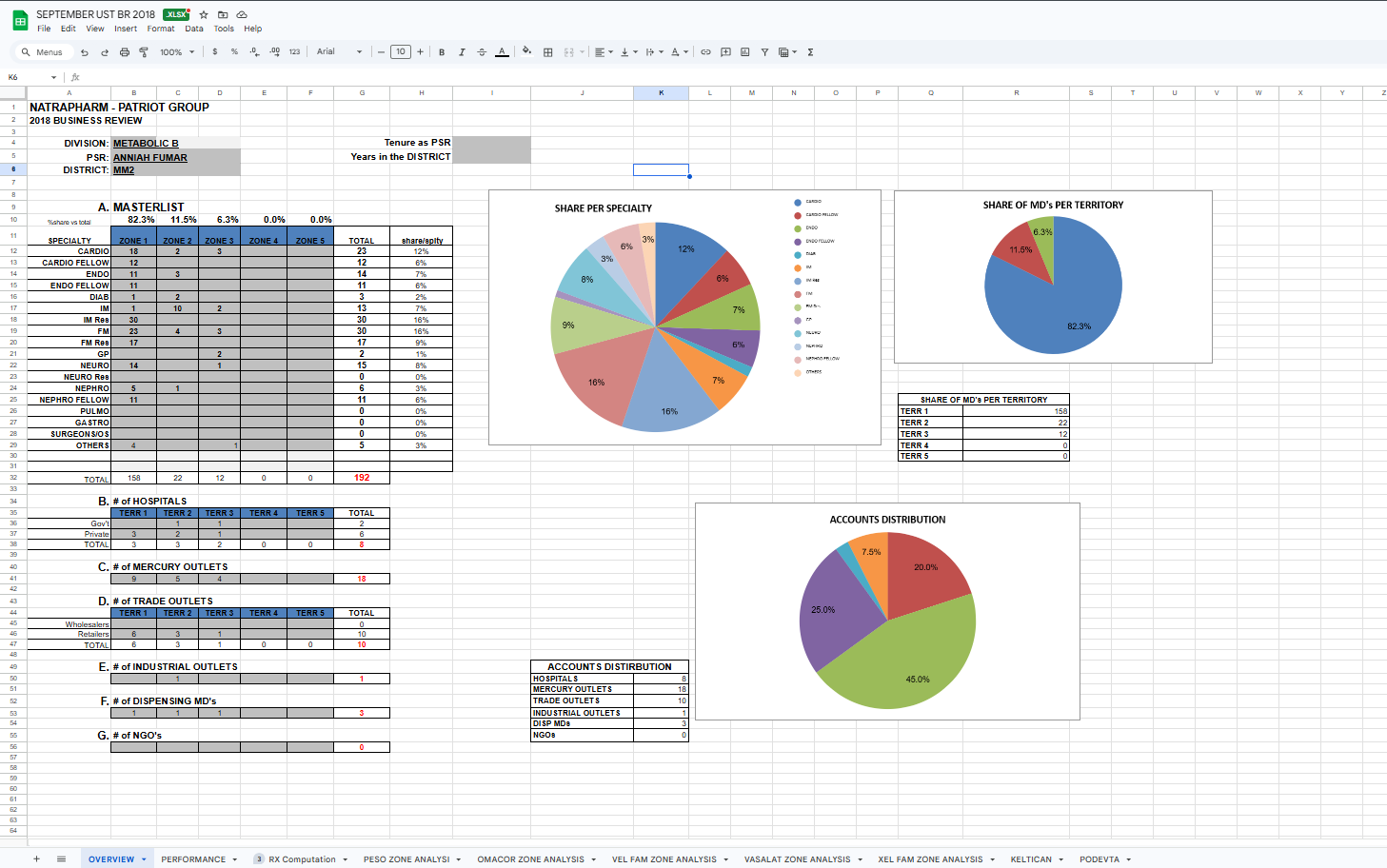
Task: Star the SEPTEMBER UST BR 2018 document
Action: click(x=204, y=14)
